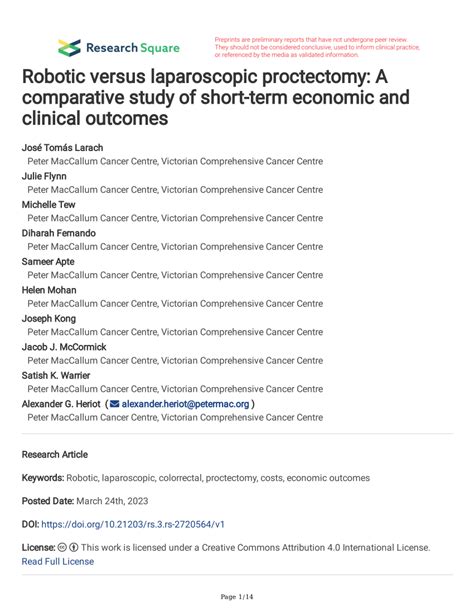This screenshot has width=474, height=613.
Task: Click the Read Full License link
Action: pyautogui.click(x=58, y=561)
